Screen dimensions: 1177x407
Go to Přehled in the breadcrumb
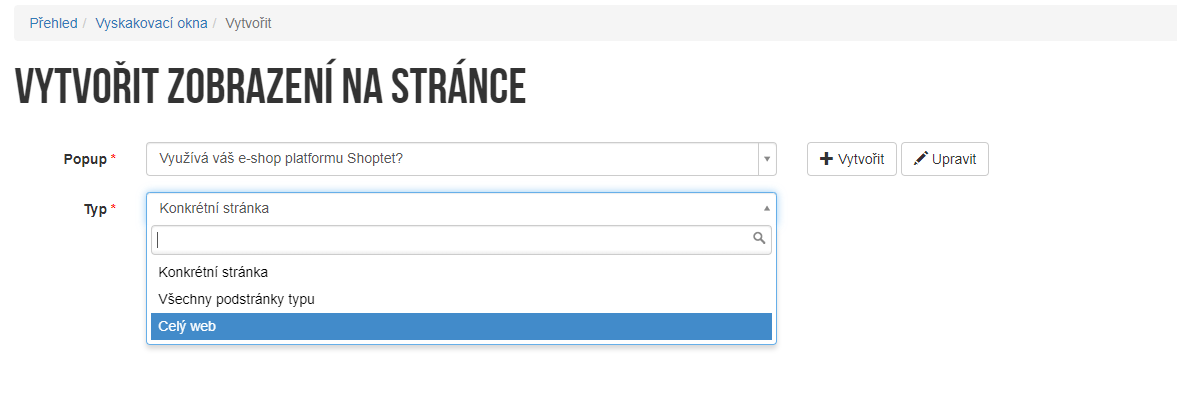coord(53,23)
